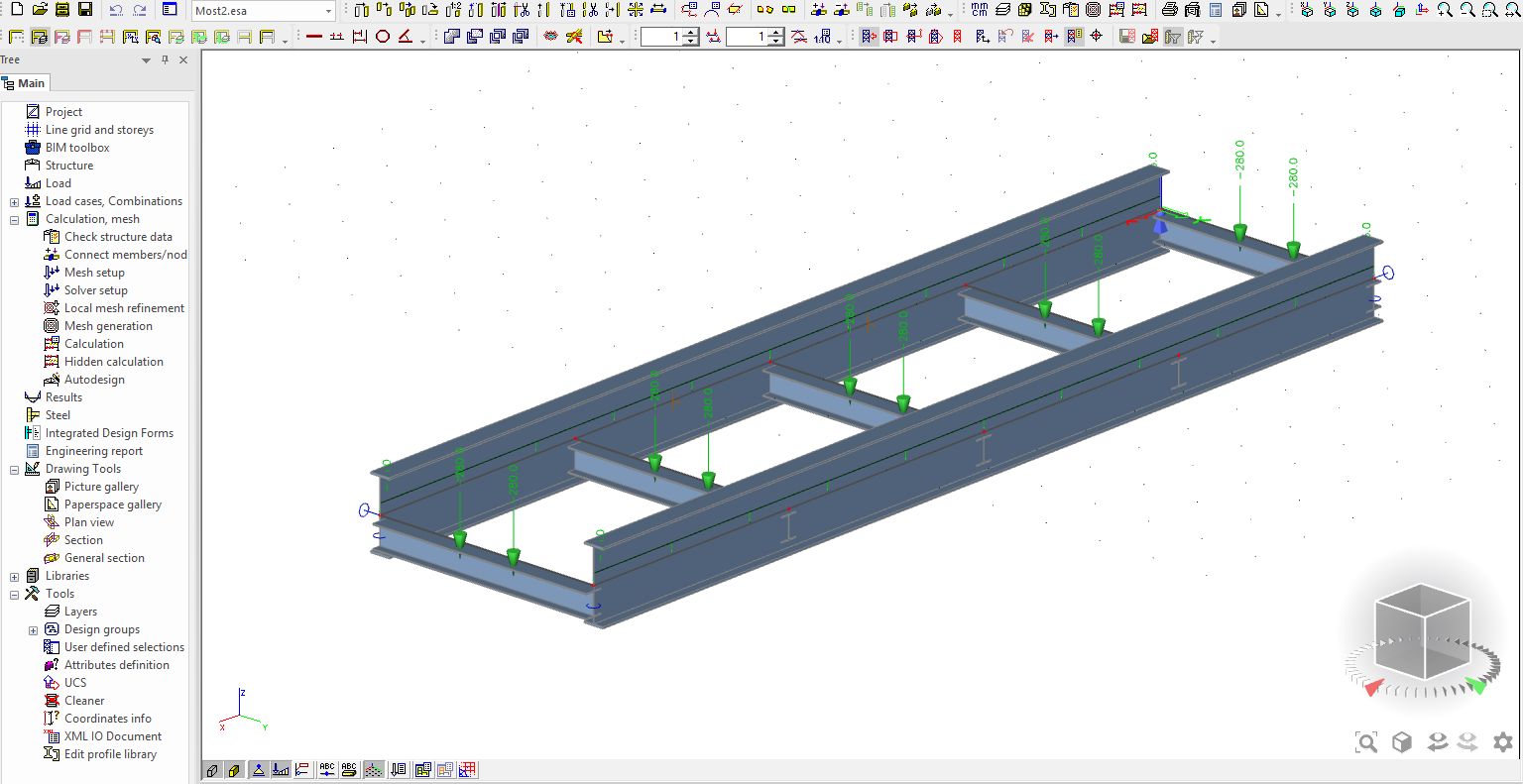Open Engineering report in the tree
The height and width of the screenshot is (784, 1523).
point(93,451)
